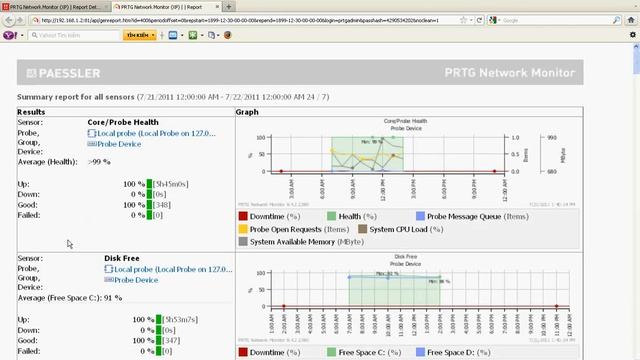Open Probe Device link under Core/Probe Health
This screenshot has width=640, height=360.
(119, 144)
